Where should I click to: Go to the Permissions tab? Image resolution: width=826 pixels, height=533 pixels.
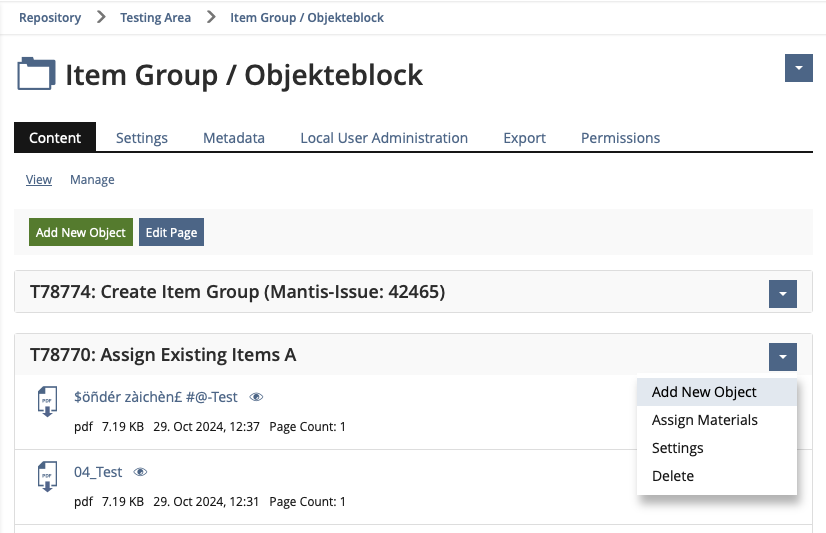[x=620, y=138]
